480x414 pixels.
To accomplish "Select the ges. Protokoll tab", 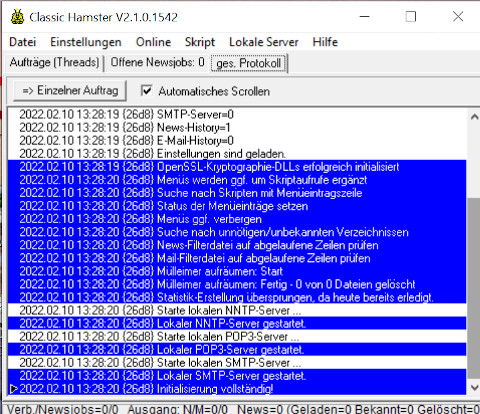I will point(248,63).
